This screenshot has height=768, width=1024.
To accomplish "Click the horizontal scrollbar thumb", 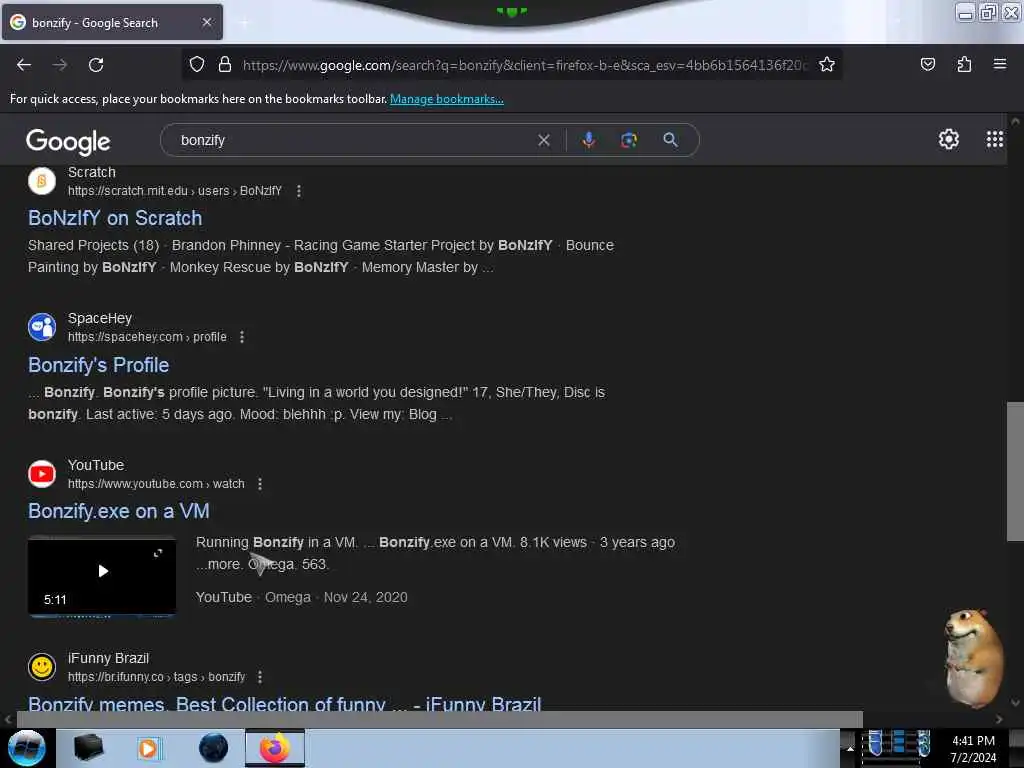I will tap(439, 719).
